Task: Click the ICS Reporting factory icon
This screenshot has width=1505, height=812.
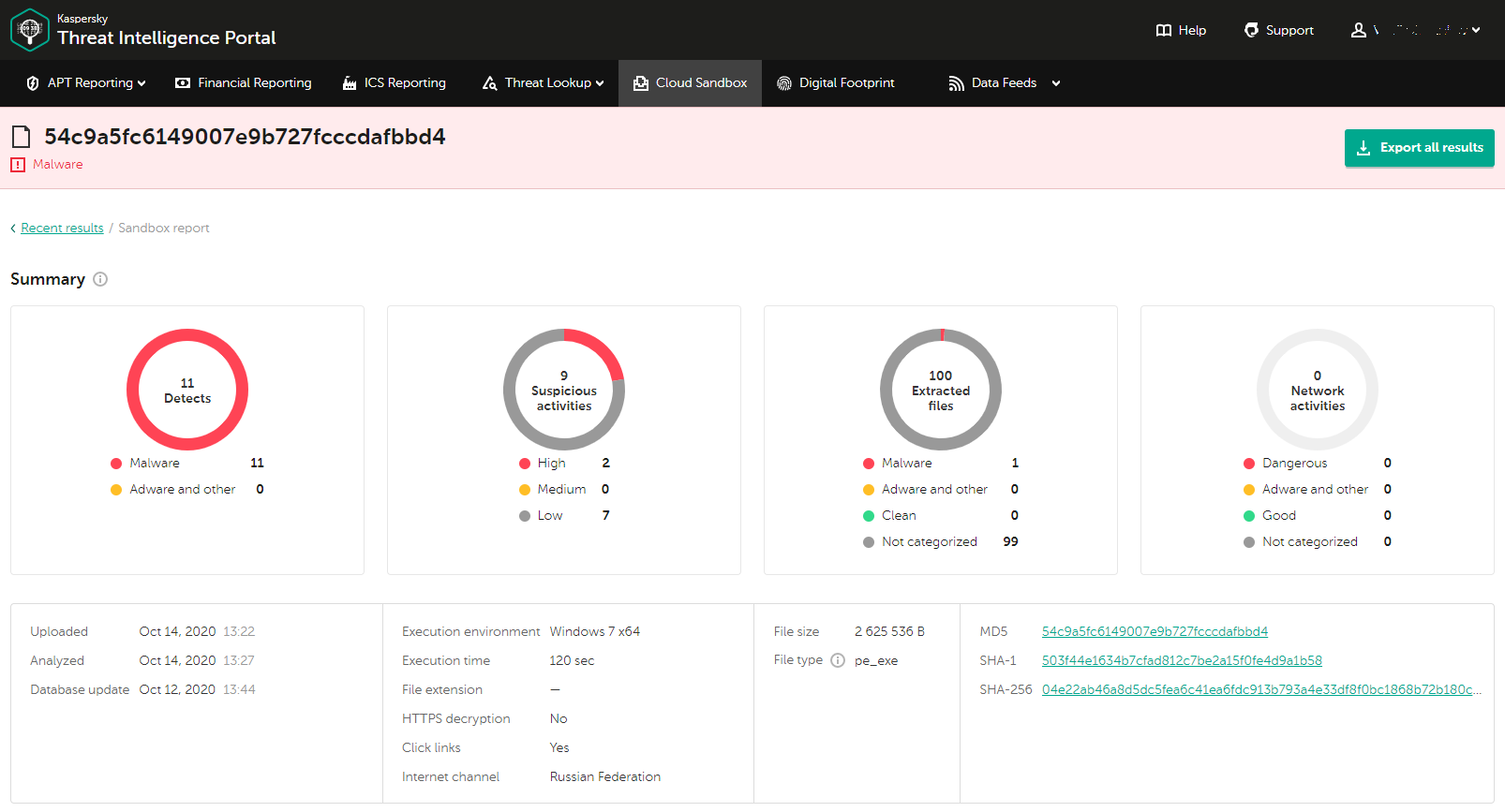Action: pos(350,83)
